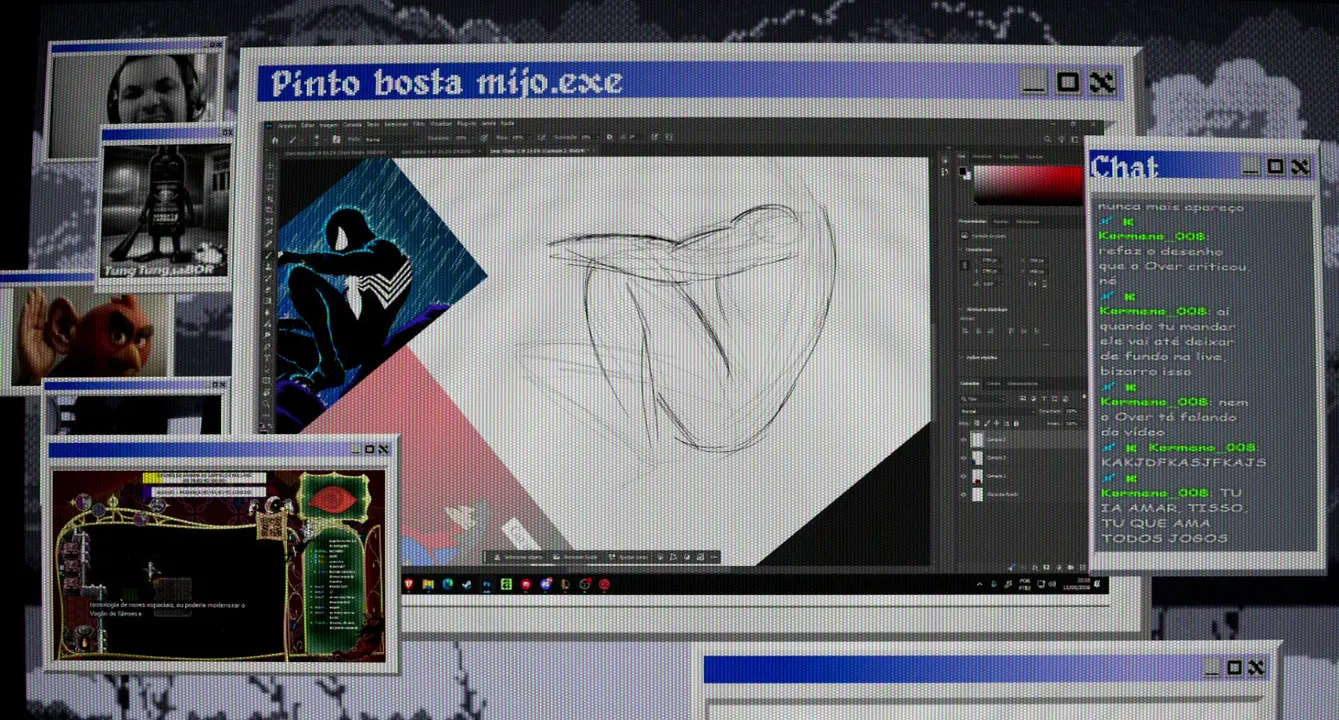Viewport: 1339px width, 720px height.
Task: Open the layer kind filter dropdown
Action: pos(982,398)
